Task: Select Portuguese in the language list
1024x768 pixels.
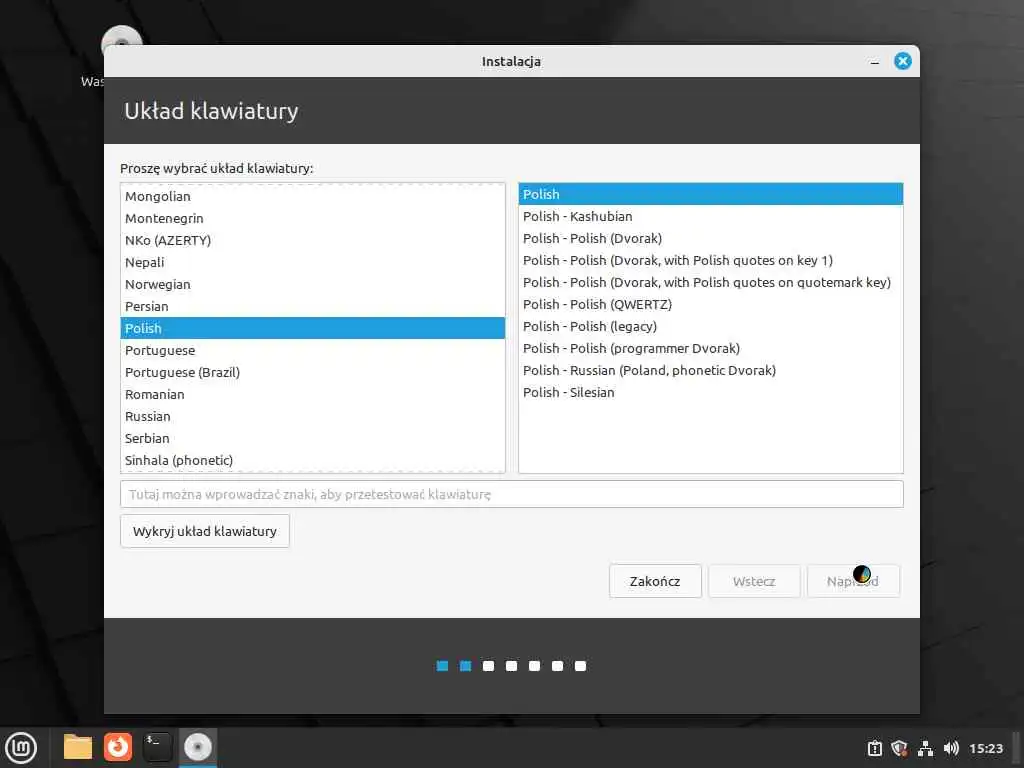Action: click(x=313, y=350)
